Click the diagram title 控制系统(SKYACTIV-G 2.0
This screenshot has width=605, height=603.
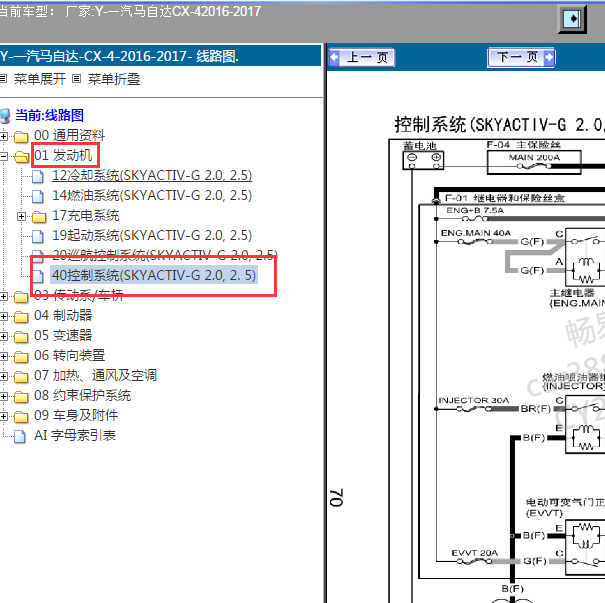(x=499, y=125)
